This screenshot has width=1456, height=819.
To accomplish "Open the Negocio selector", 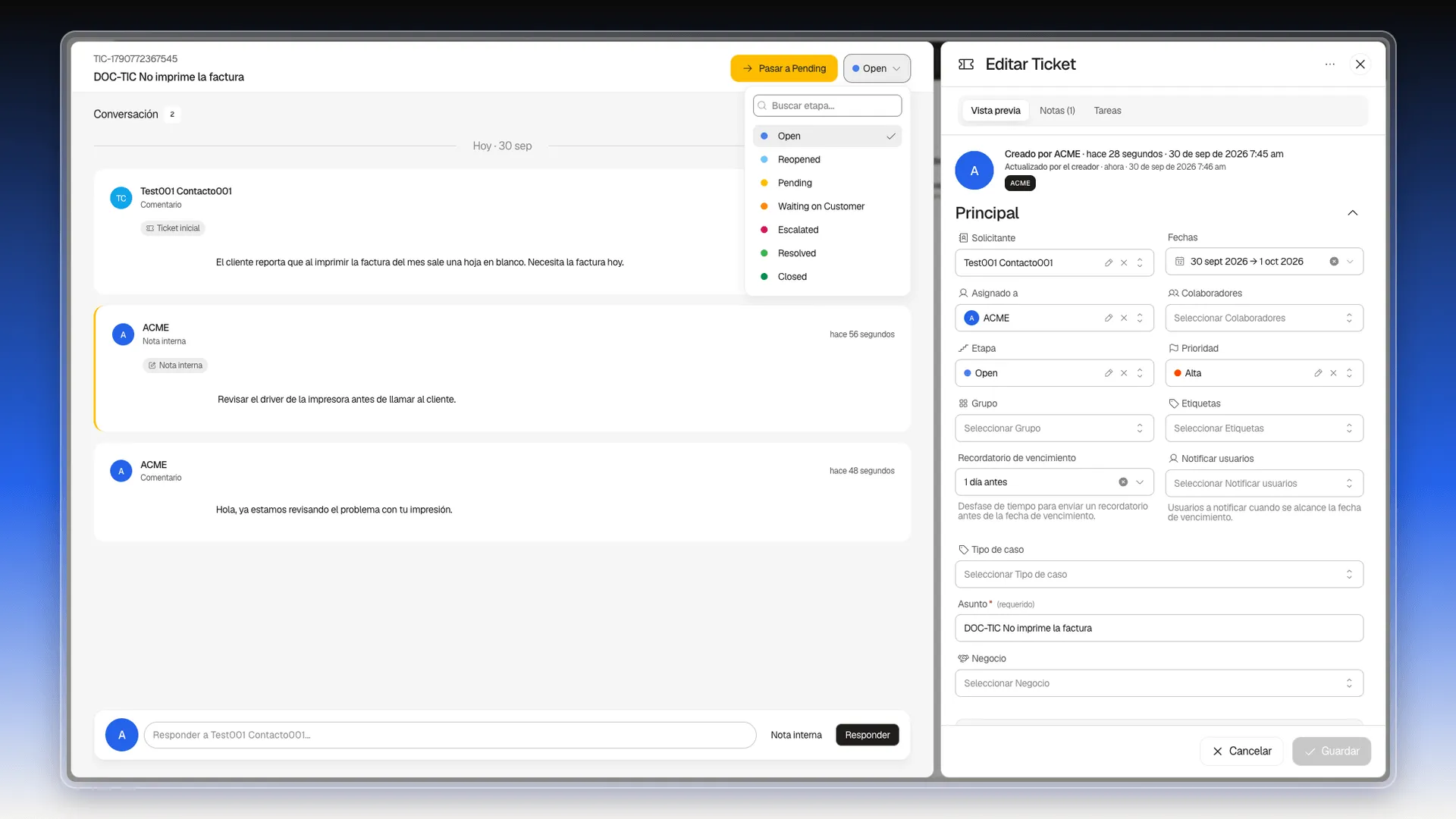I will click(1159, 683).
